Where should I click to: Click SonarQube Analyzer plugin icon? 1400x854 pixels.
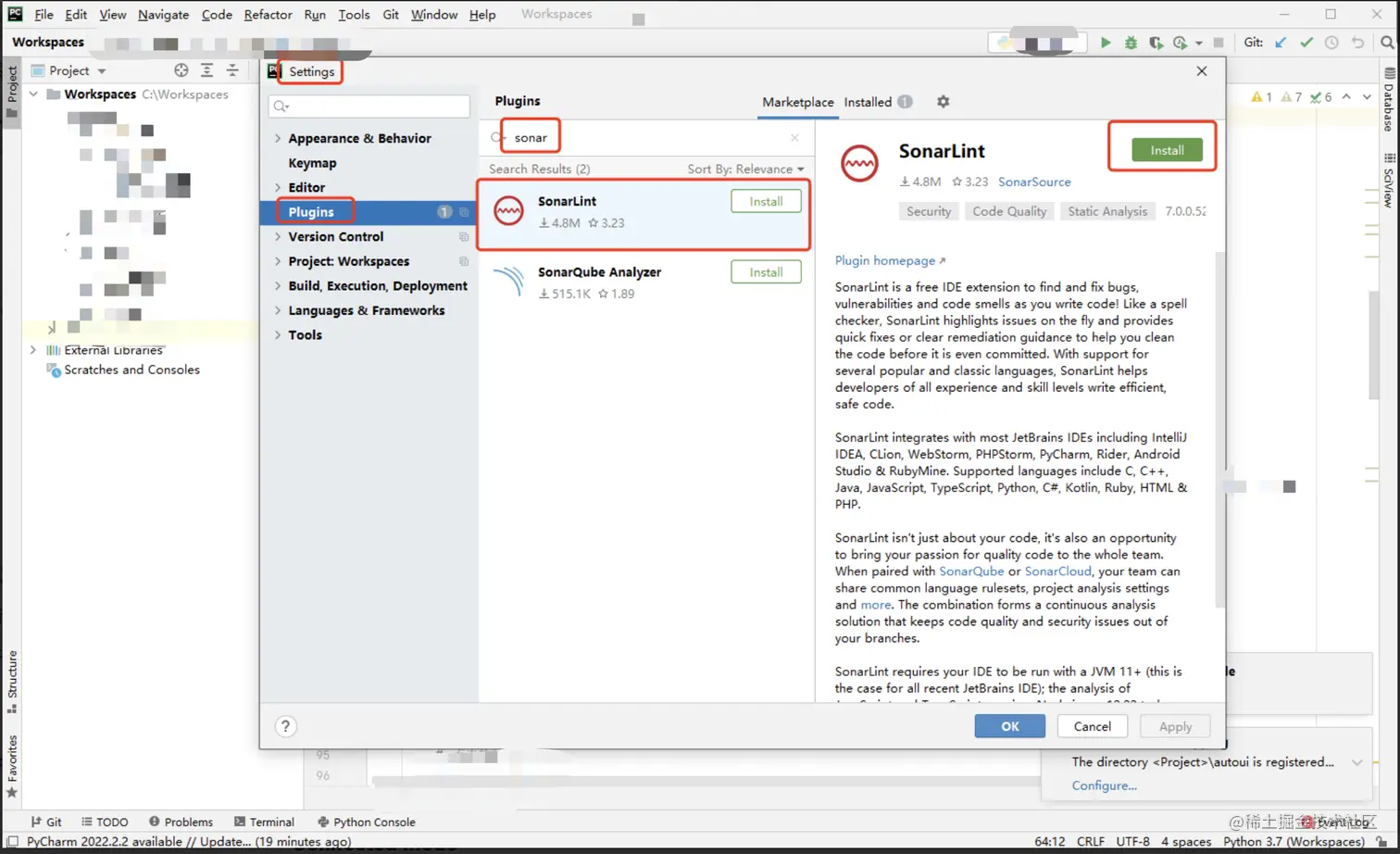click(x=508, y=282)
